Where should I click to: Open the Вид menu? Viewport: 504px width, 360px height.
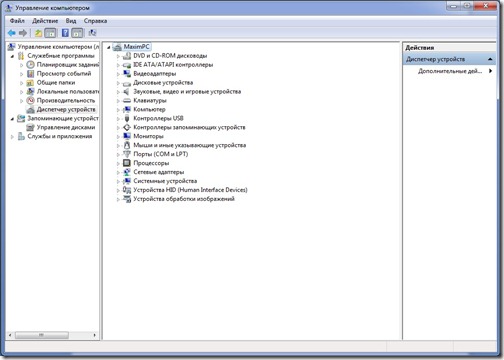[71, 21]
